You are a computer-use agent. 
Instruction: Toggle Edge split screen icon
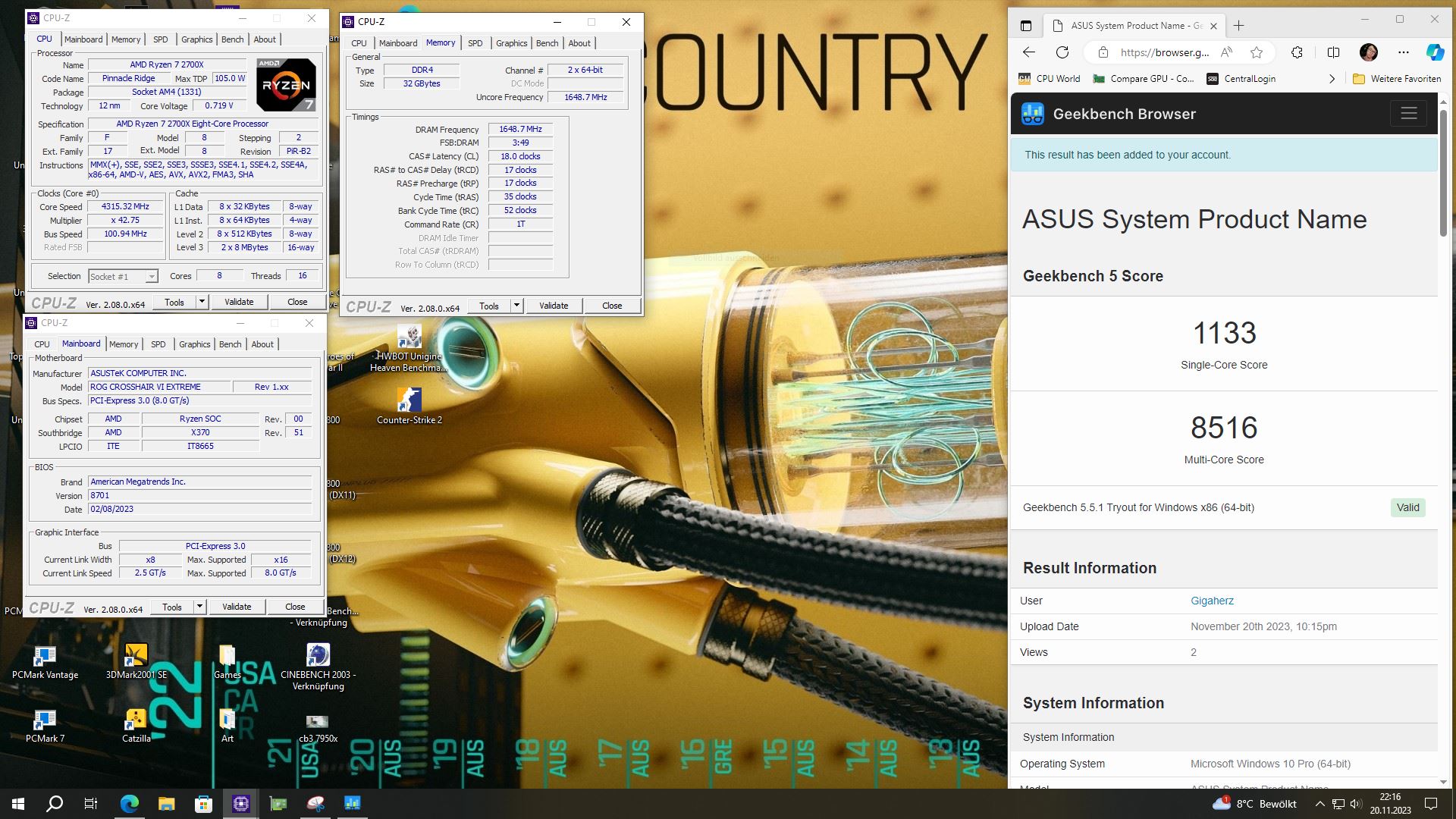(1333, 52)
